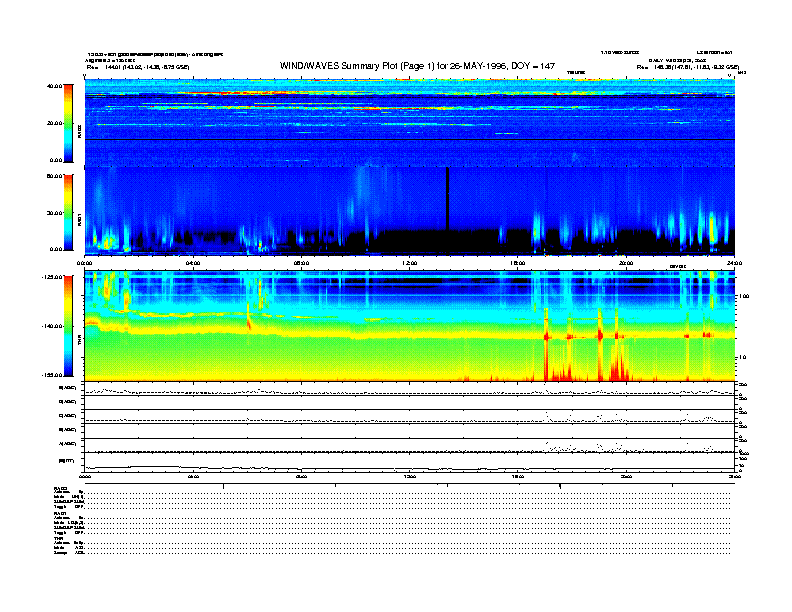Click the RAD1 color scale bar
Viewport: 792px width, 612px height.
pos(68,212)
